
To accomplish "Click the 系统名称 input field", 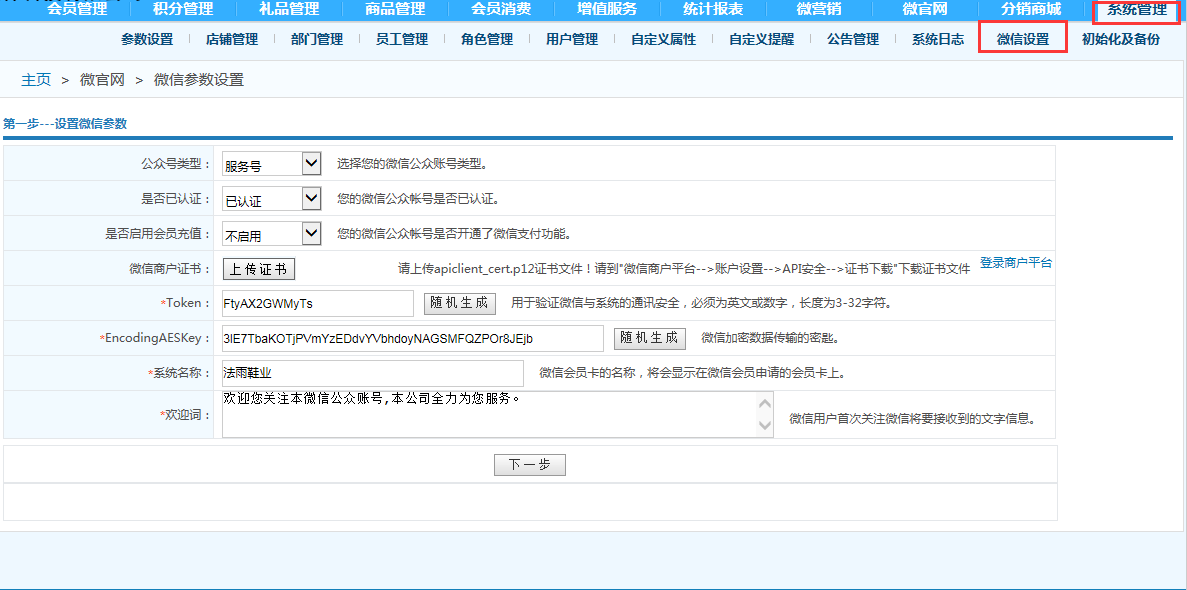I will coord(372,373).
